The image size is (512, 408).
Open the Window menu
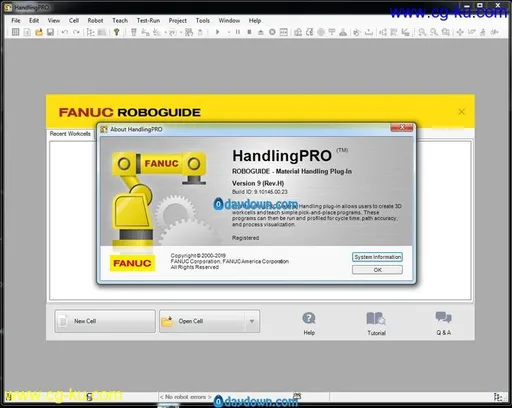pos(229,20)
